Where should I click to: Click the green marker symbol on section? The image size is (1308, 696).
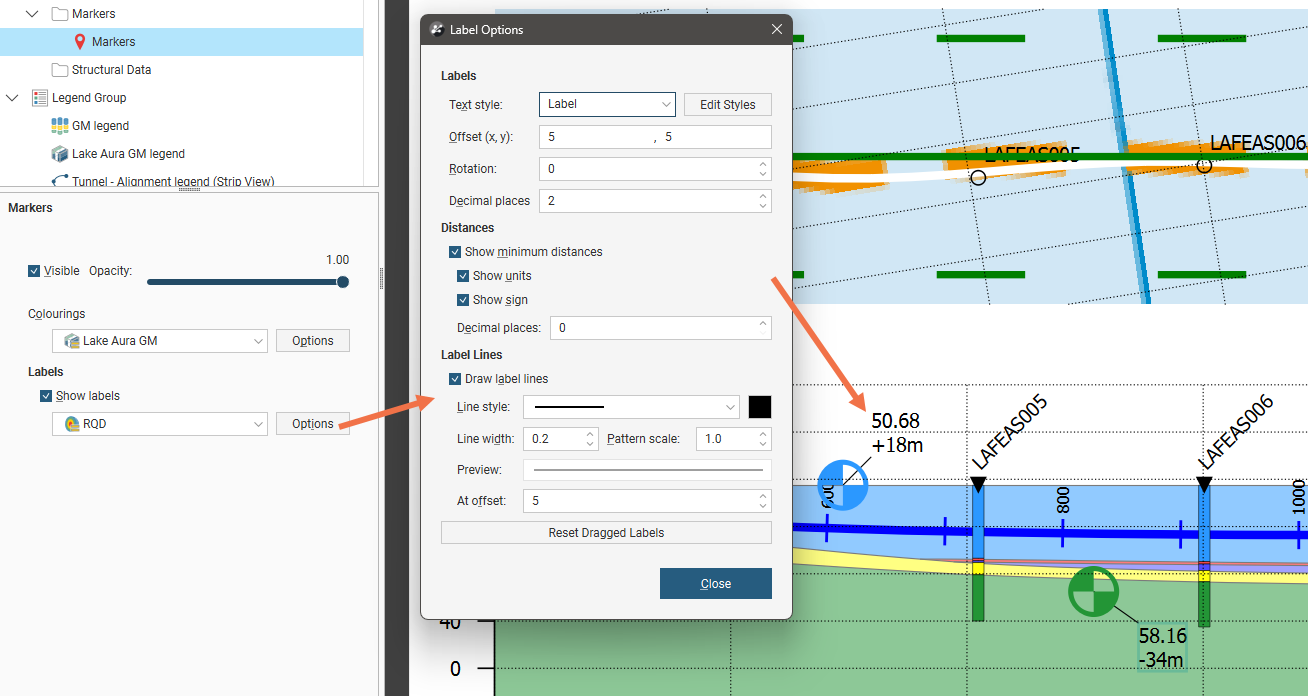click(1092, 591)
